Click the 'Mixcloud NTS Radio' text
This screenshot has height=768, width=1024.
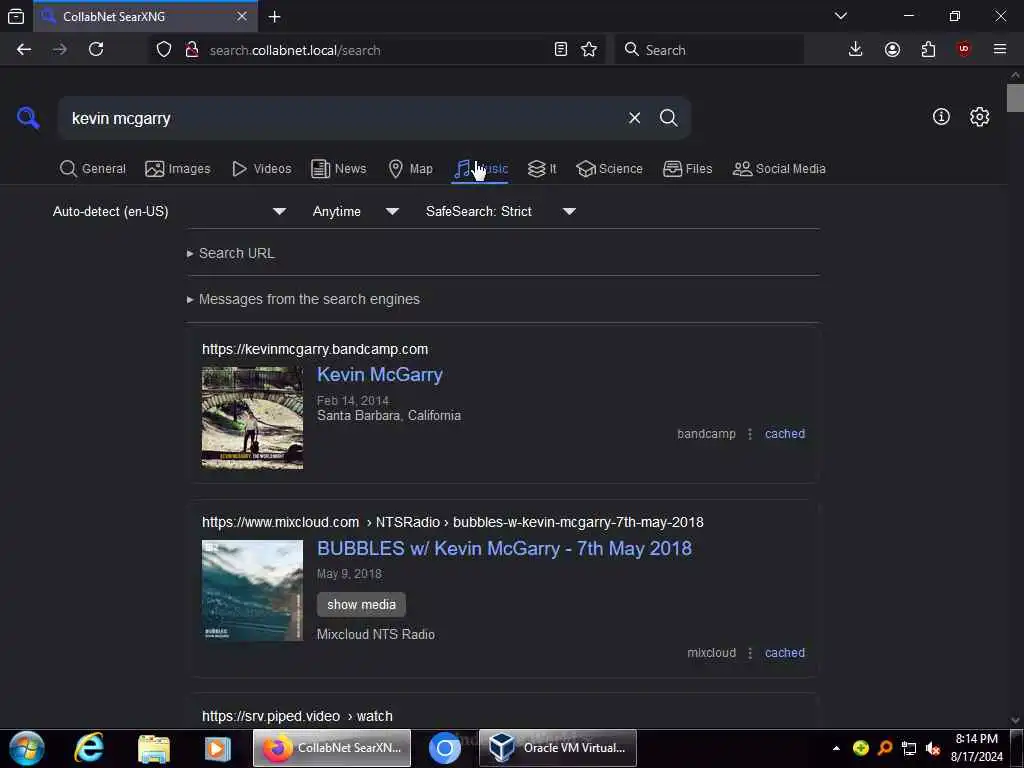pyautogui.click(x=376, y=635)
